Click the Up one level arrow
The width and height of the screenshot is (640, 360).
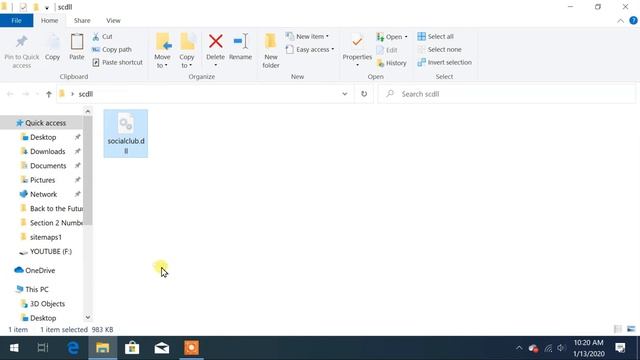(x=49, y=94)
